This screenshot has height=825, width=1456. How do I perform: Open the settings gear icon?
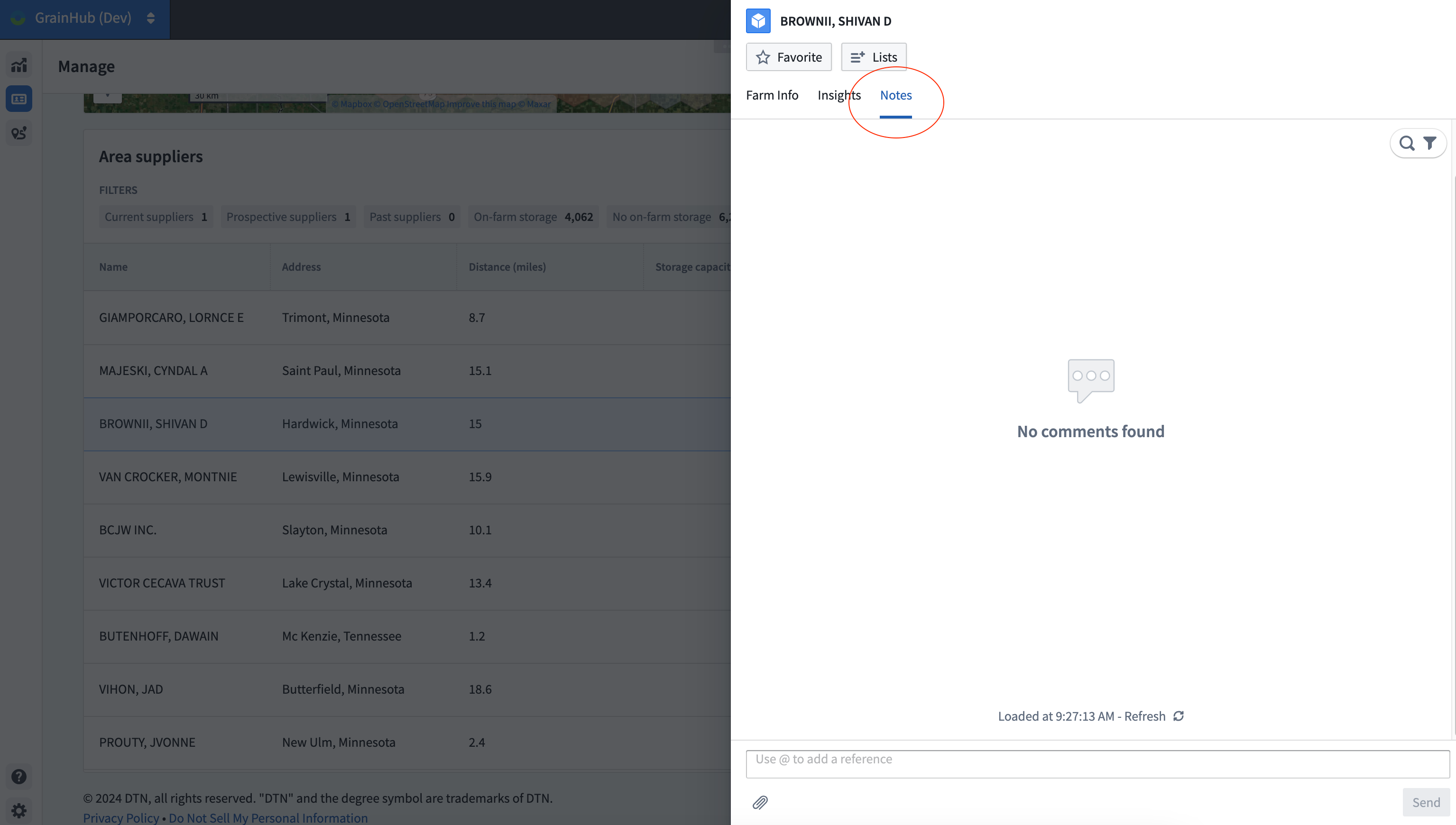pyautogui.click(x=18, y=810)
